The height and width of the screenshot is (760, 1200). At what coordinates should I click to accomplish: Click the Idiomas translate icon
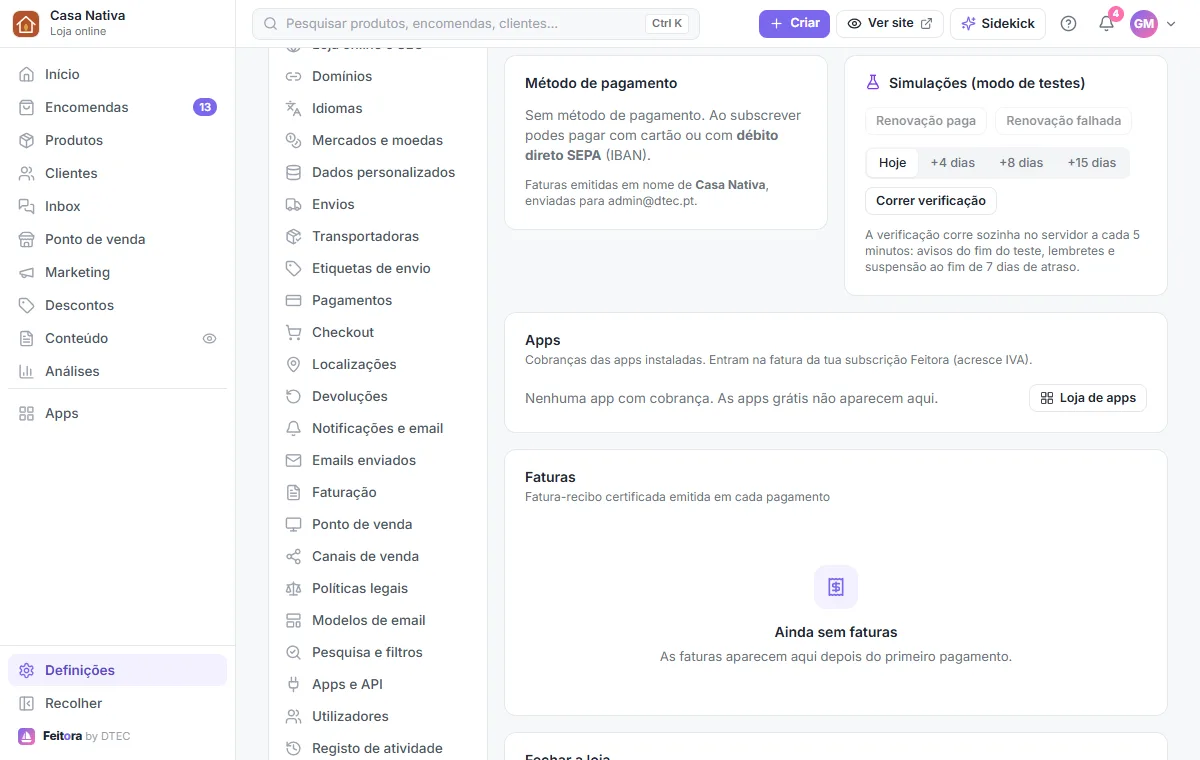(x=294, y=108)
